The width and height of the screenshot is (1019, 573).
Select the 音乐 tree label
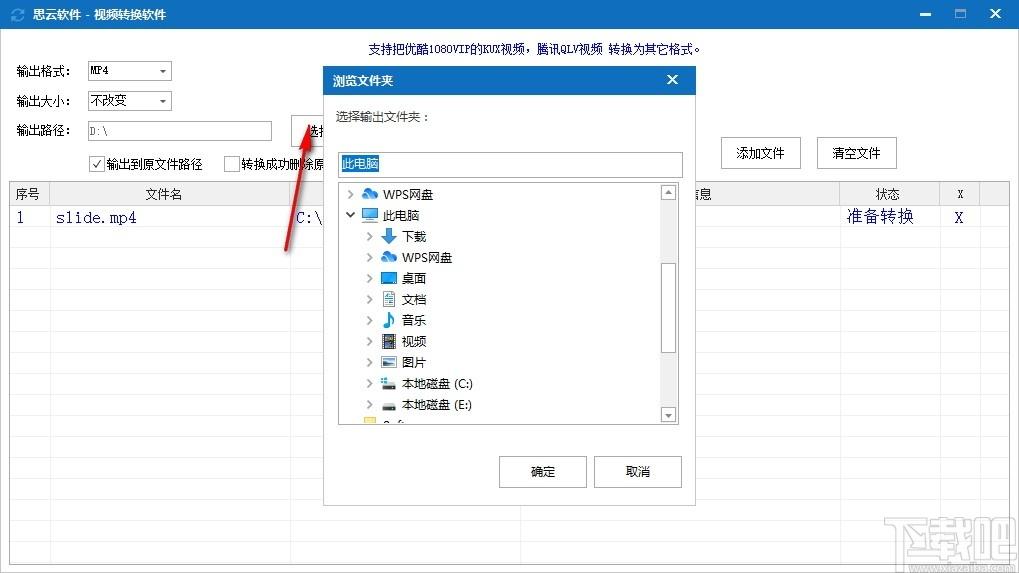(x=414, y=320)
